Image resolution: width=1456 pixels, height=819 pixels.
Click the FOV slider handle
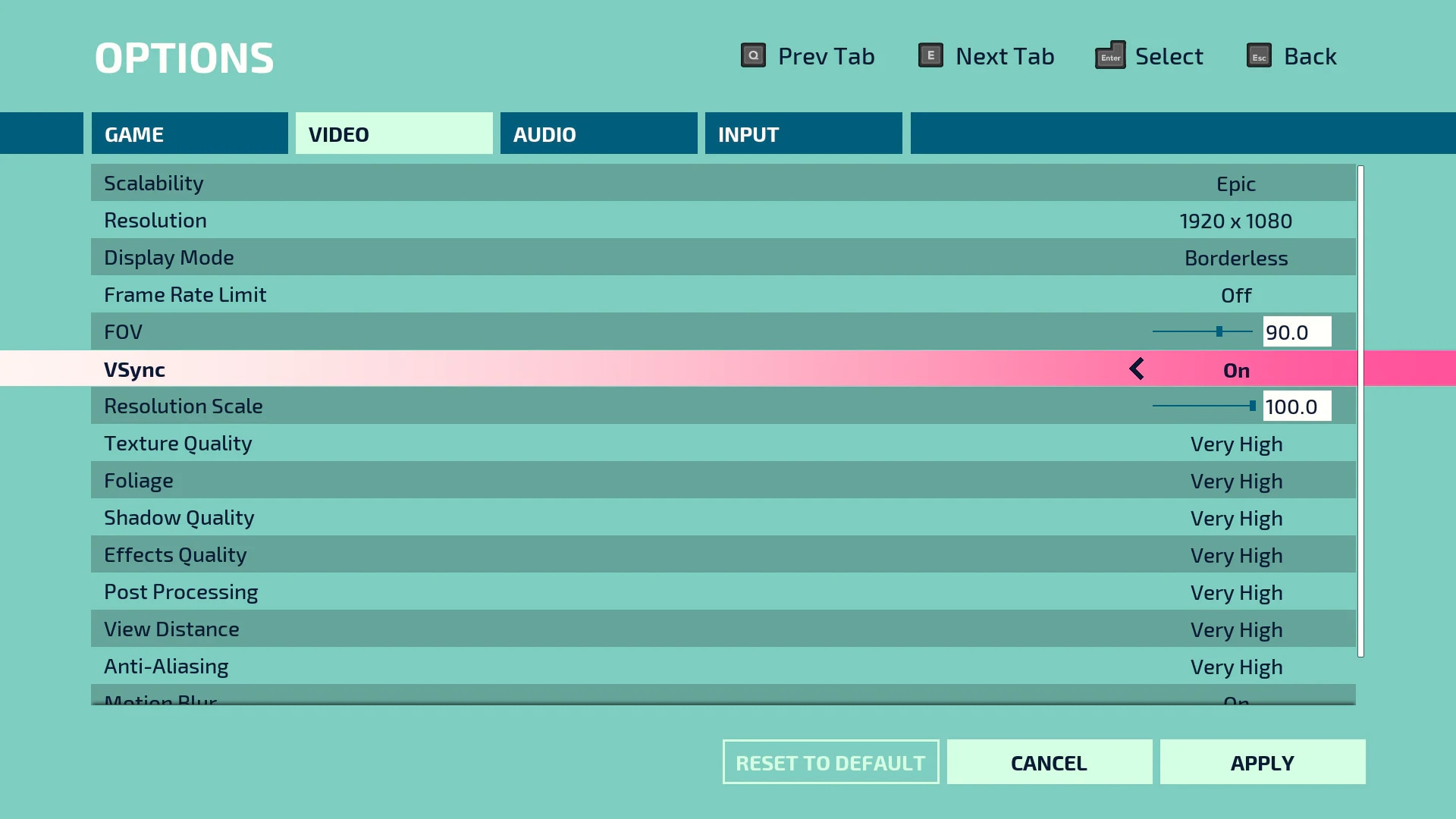(1219, 331)
